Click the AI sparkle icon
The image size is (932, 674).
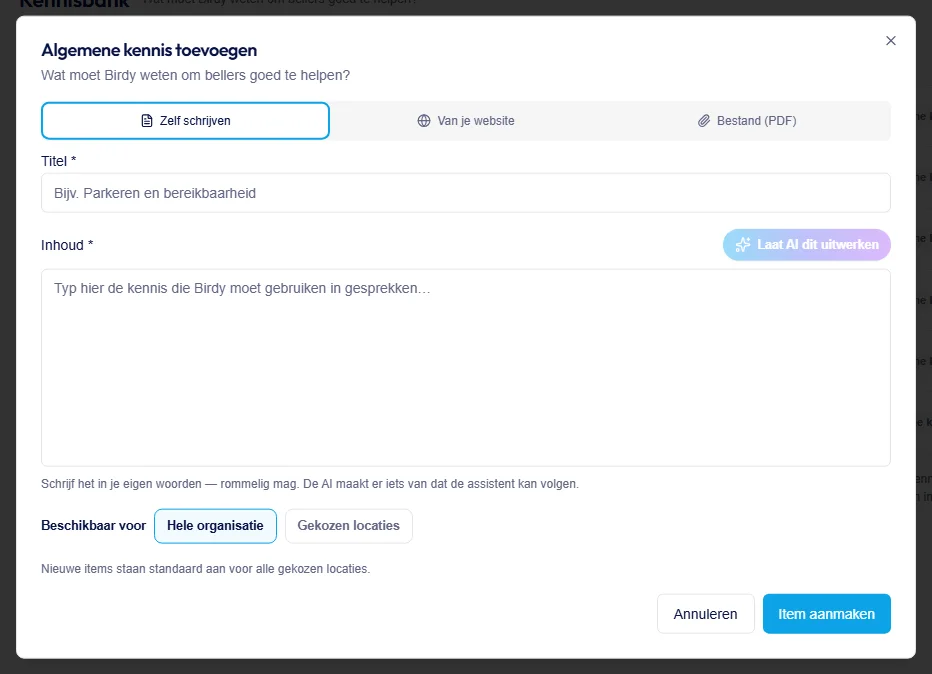point(743,245)
